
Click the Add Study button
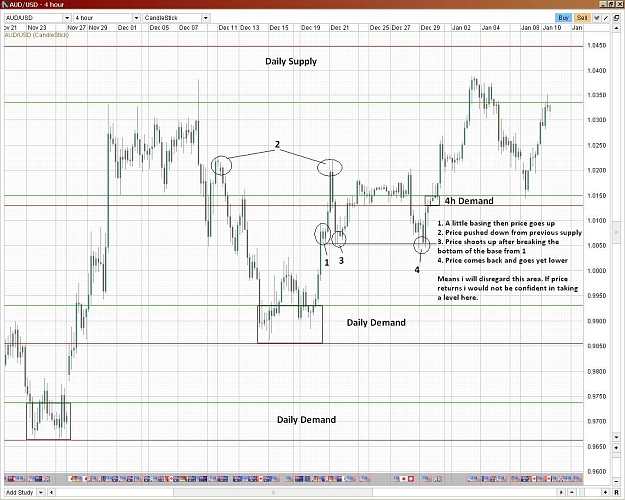click(x=20, y=492)
